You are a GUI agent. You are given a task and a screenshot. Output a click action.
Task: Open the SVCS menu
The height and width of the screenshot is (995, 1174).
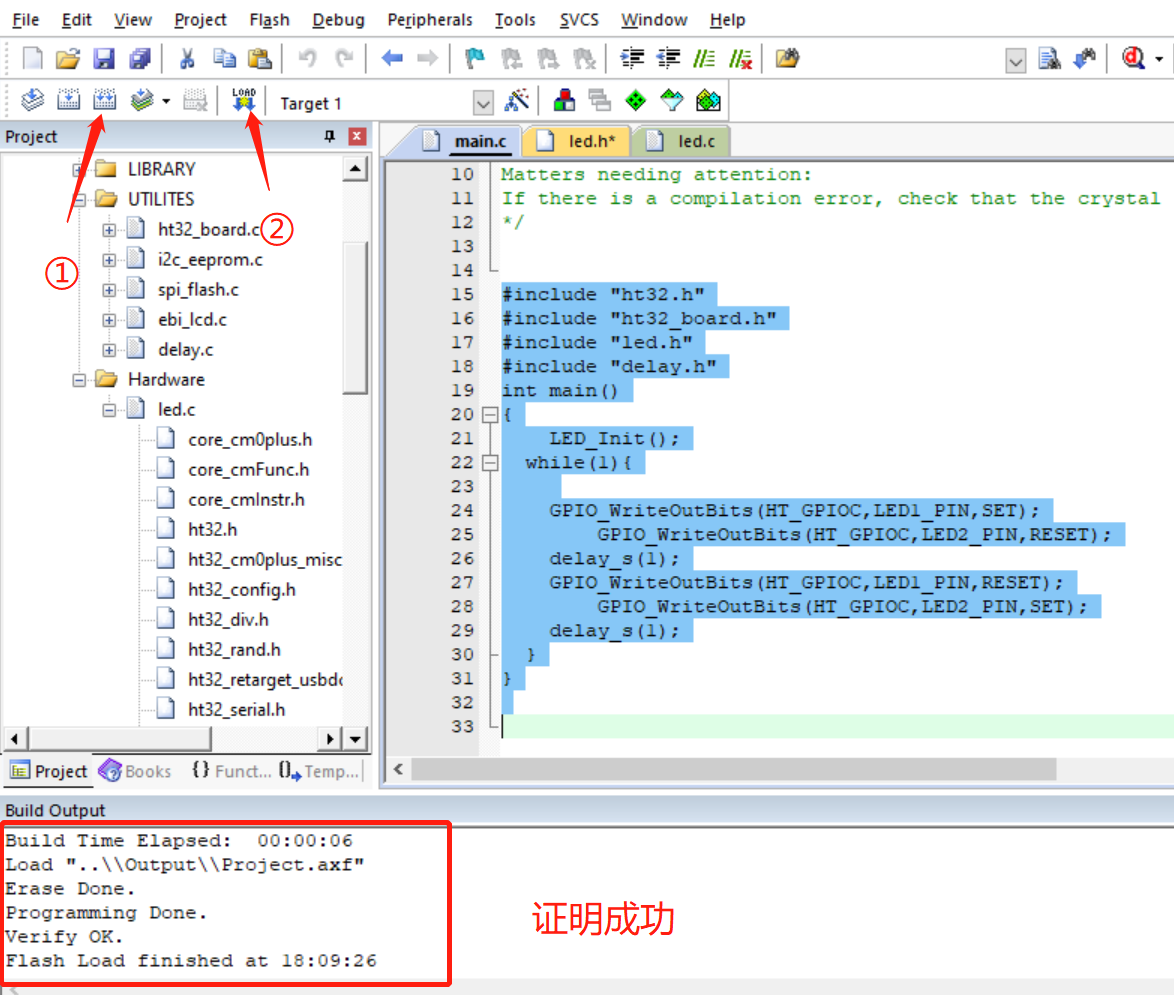tap(579, 19)
